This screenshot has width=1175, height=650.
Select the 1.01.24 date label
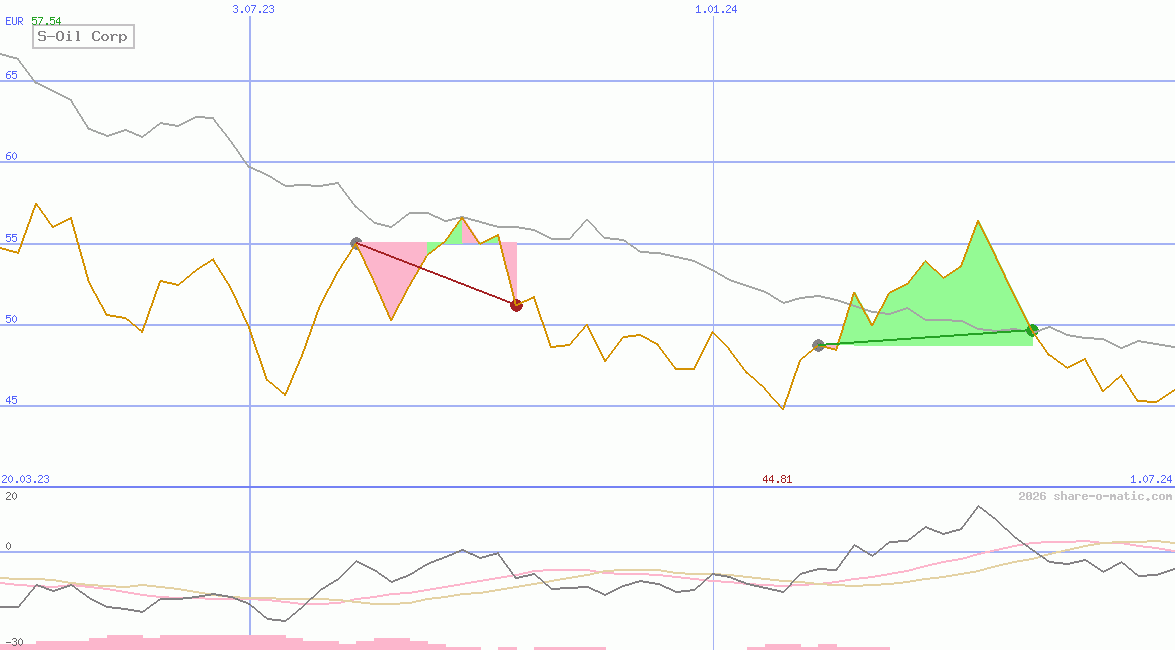tap(716, 9)
